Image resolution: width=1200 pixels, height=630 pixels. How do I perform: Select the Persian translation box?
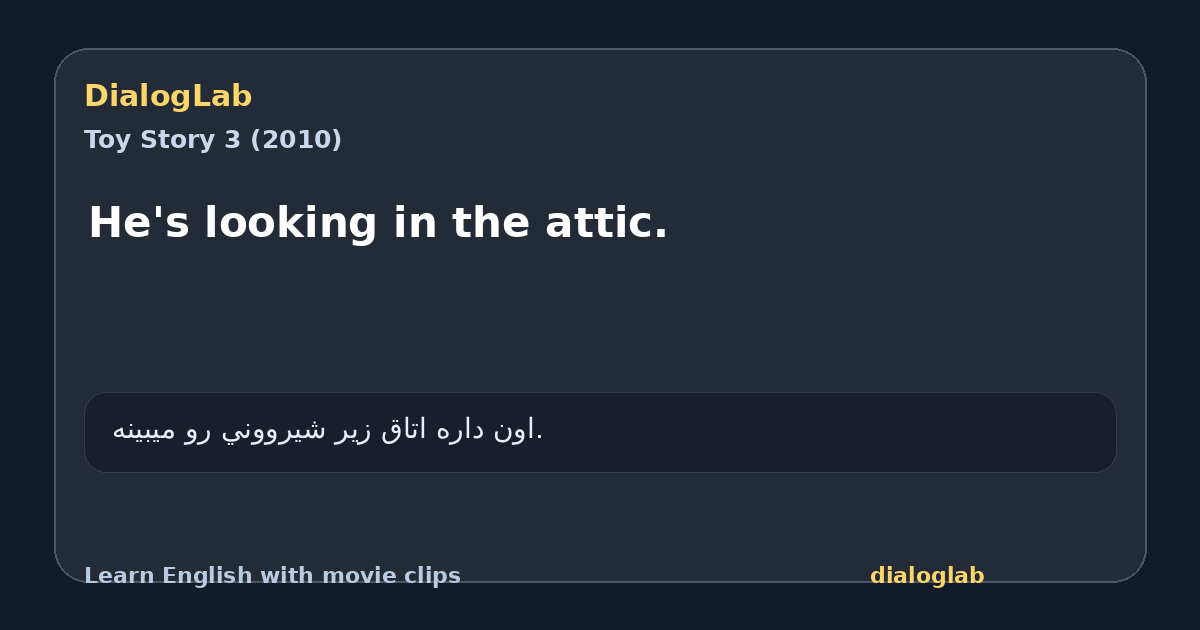pos(600,432)
